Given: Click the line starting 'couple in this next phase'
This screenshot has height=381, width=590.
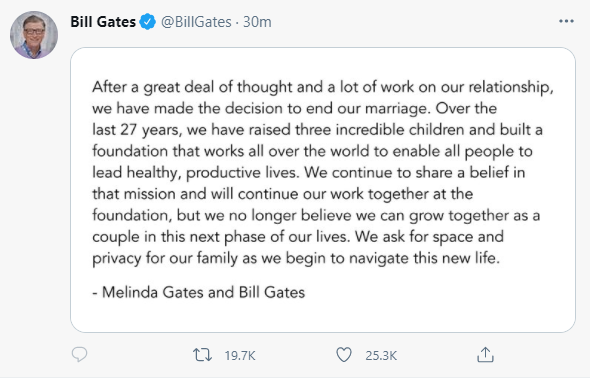Looking at the screenshot, I should pyautogui.click(x=298, y=237).
